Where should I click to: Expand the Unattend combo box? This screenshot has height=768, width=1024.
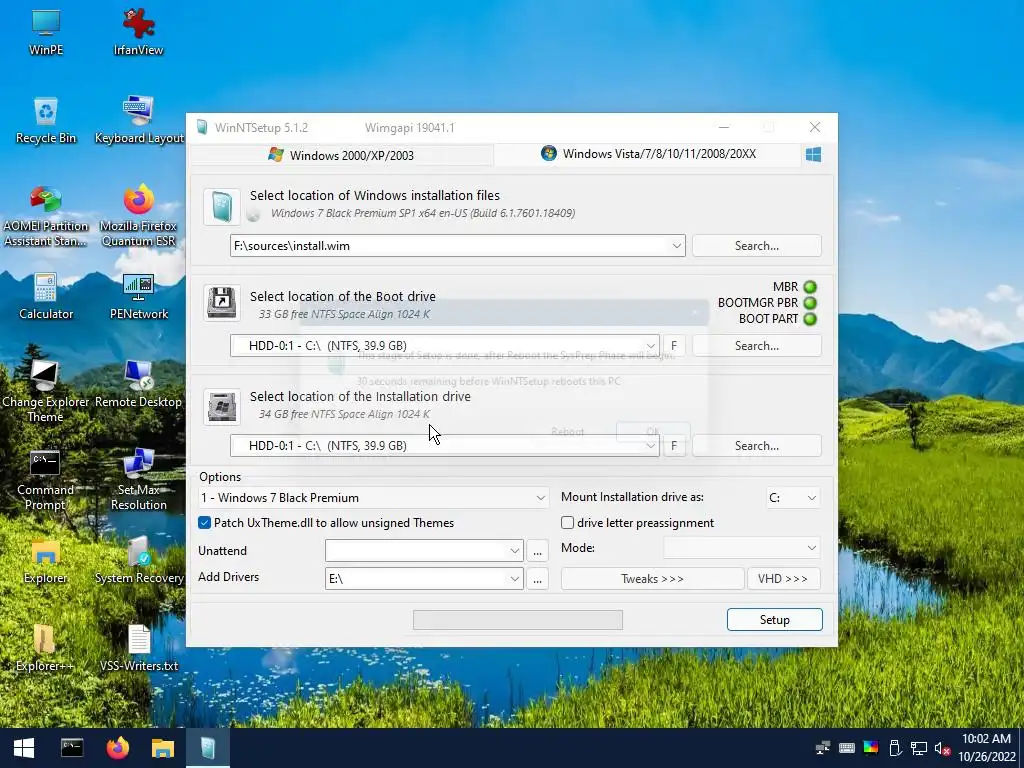coord(515,551)
